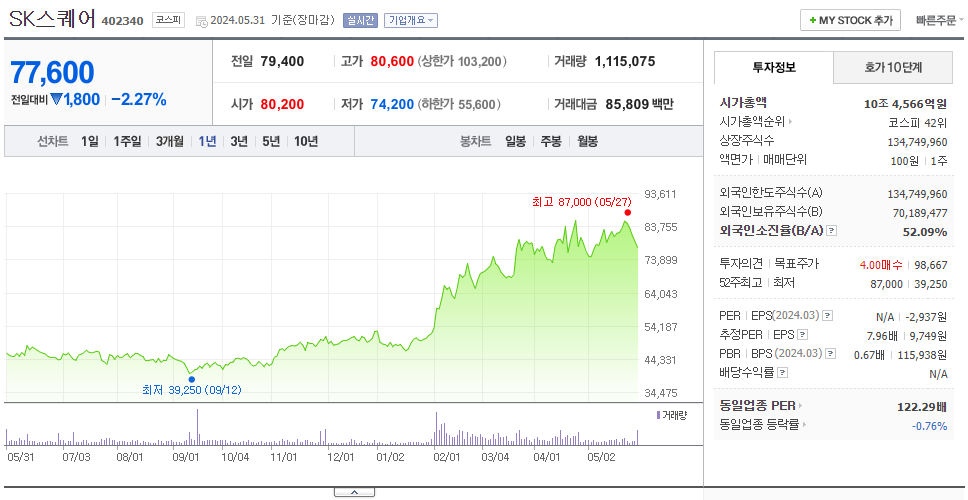This screenshot has width=968, height=500.
Task: Click the SK스퀘어 stock name
Action: click(x=52, y=19)
